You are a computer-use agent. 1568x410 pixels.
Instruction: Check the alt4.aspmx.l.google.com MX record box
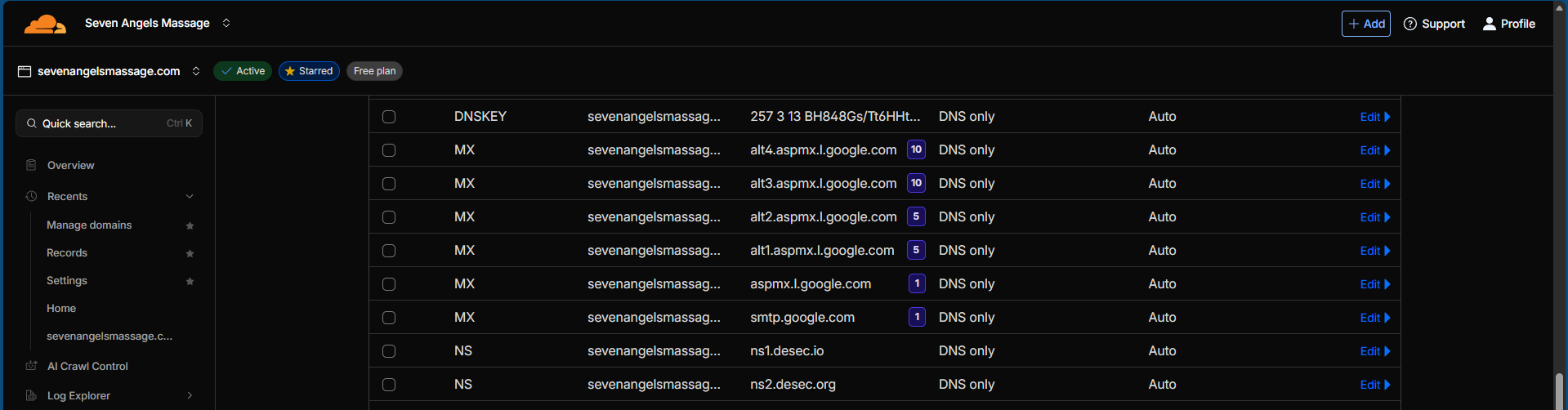click(x=389, y=150)
